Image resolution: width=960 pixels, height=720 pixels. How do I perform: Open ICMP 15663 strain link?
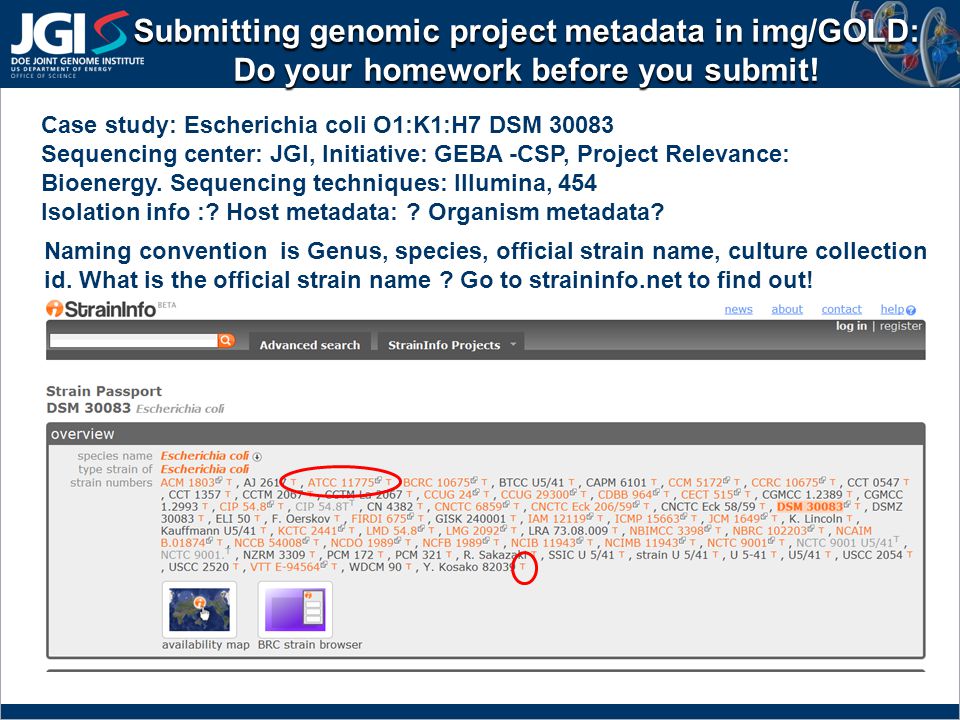(x=647, y=519)
